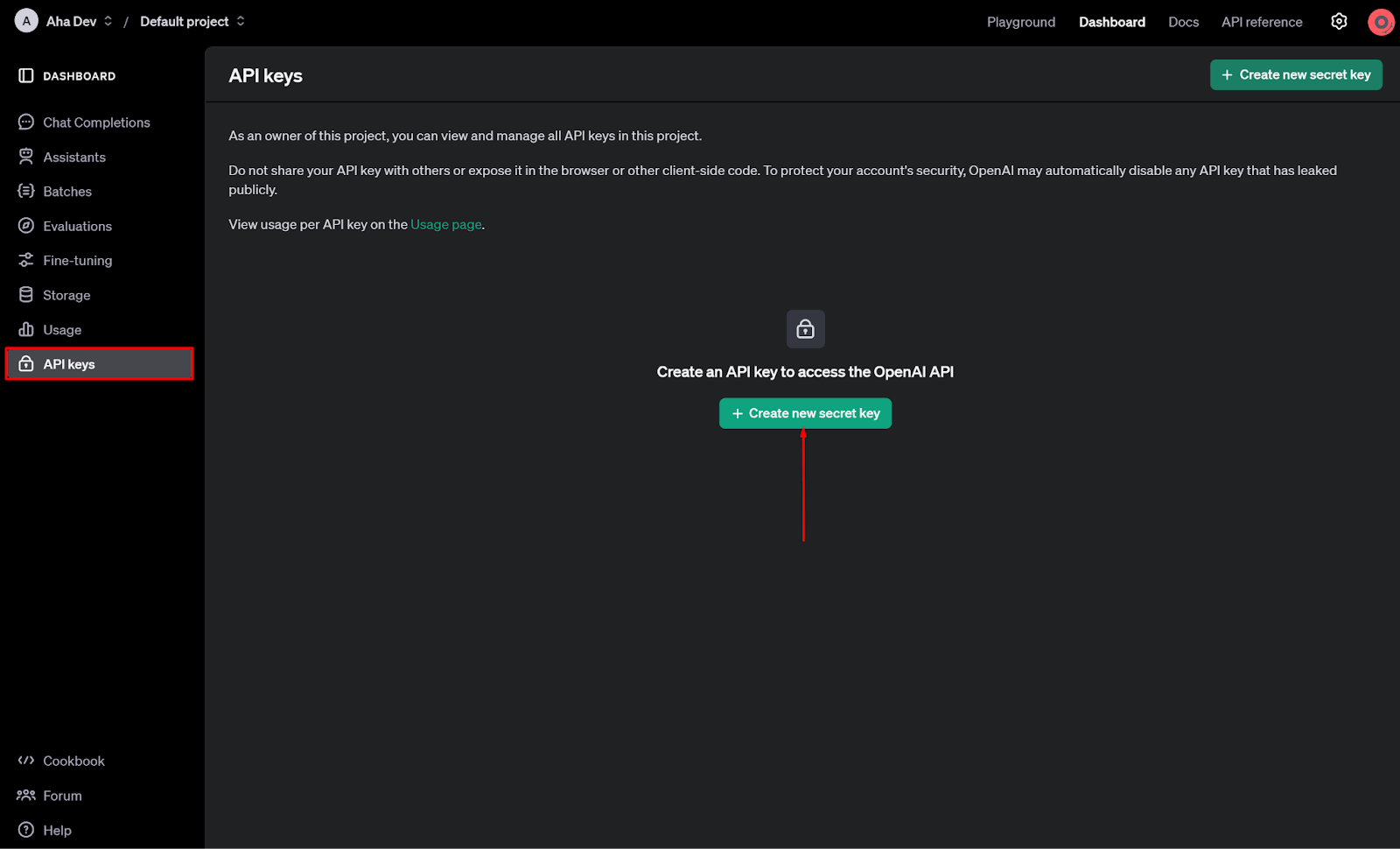Click the center lock icon above the heading
Viewport: 1400px width, 849px height.
click(805, 329)
